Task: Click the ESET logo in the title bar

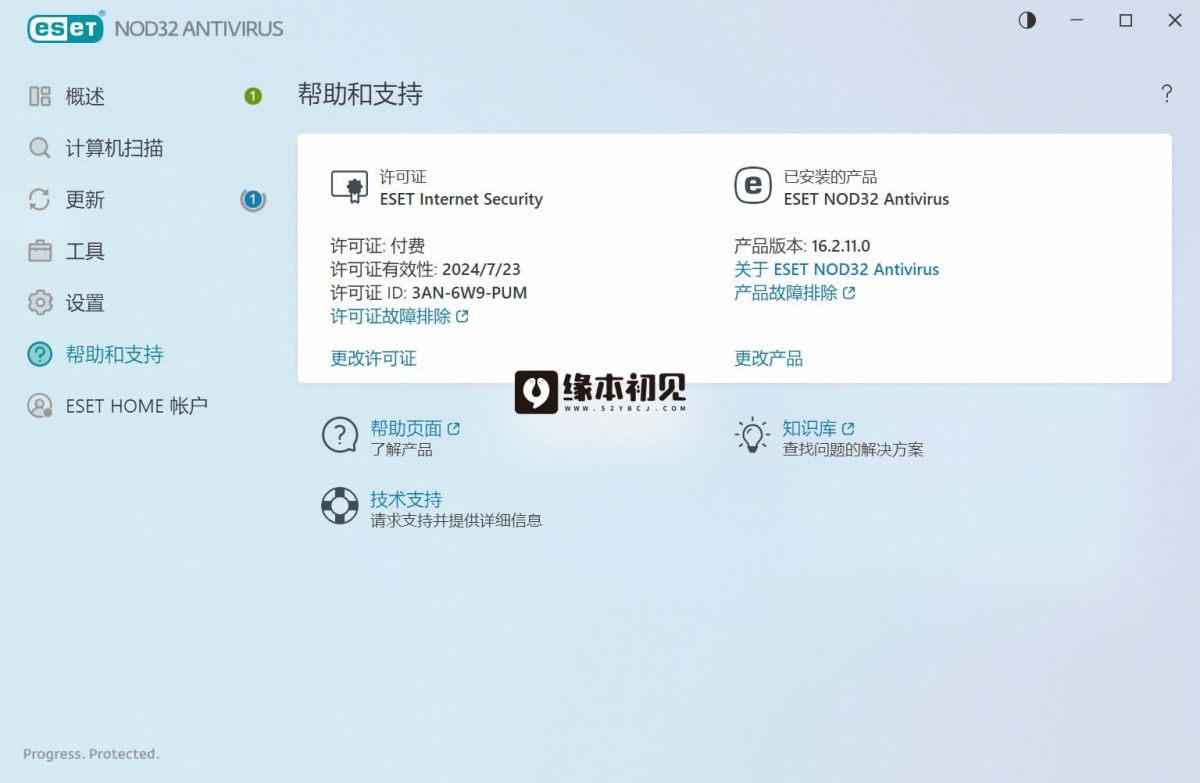Action: click(66, 27)
